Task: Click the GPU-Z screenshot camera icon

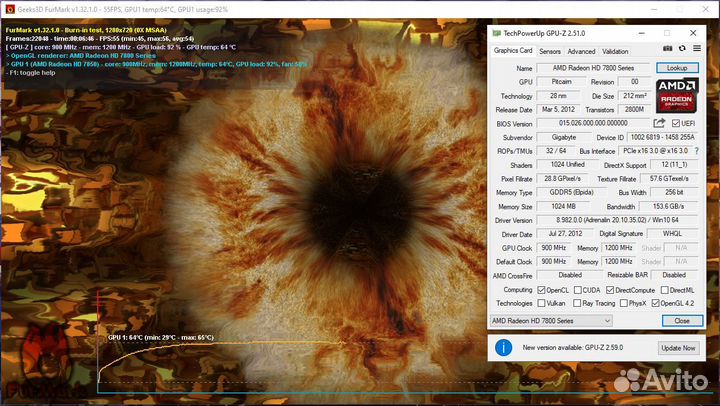Action: (668, 49)
